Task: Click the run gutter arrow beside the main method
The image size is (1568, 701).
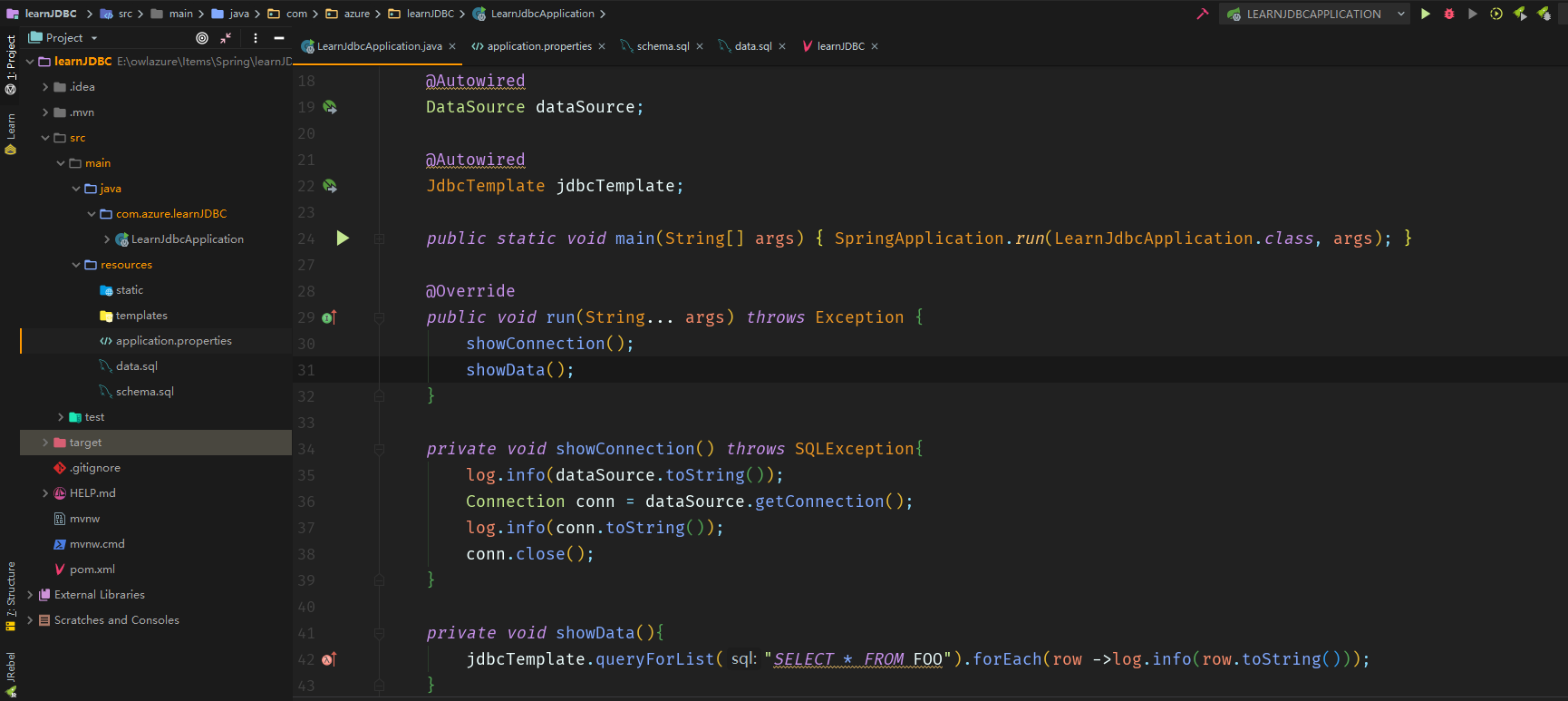Action: 343,238
